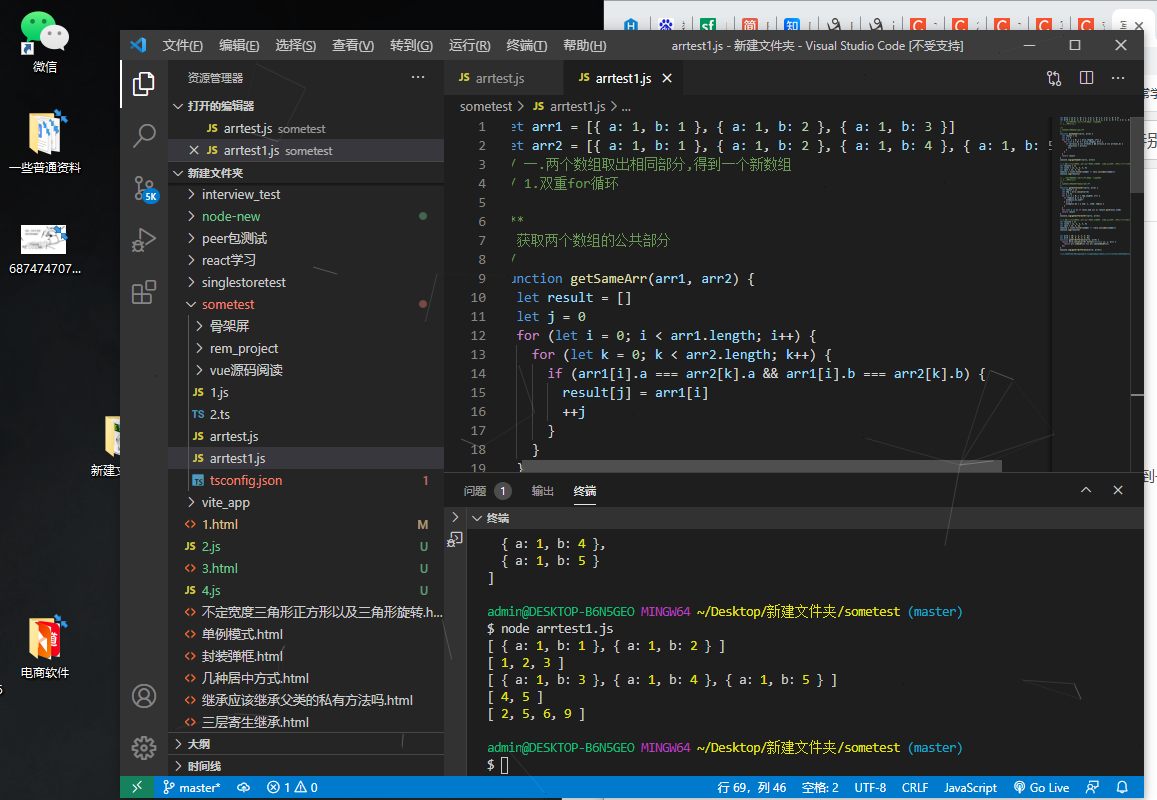Expand the vite_app folder
Image resolution: width=1157 pixels, height=800 pixels.
tap(225, 502)
